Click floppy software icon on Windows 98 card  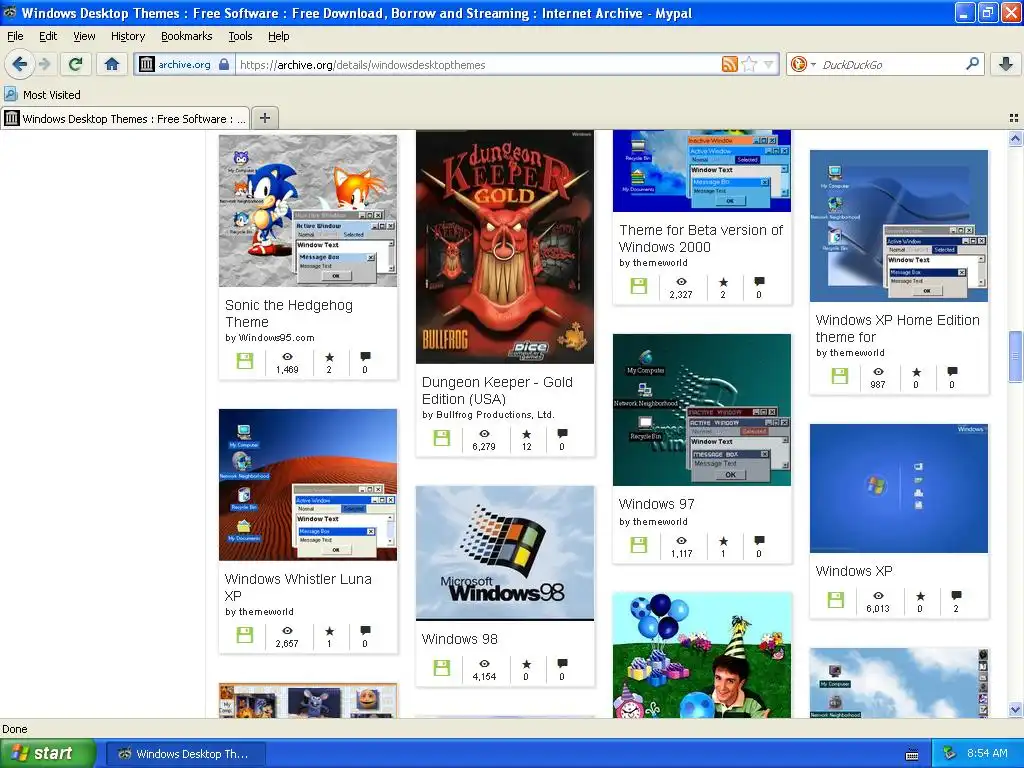click(x=442, y=667)
